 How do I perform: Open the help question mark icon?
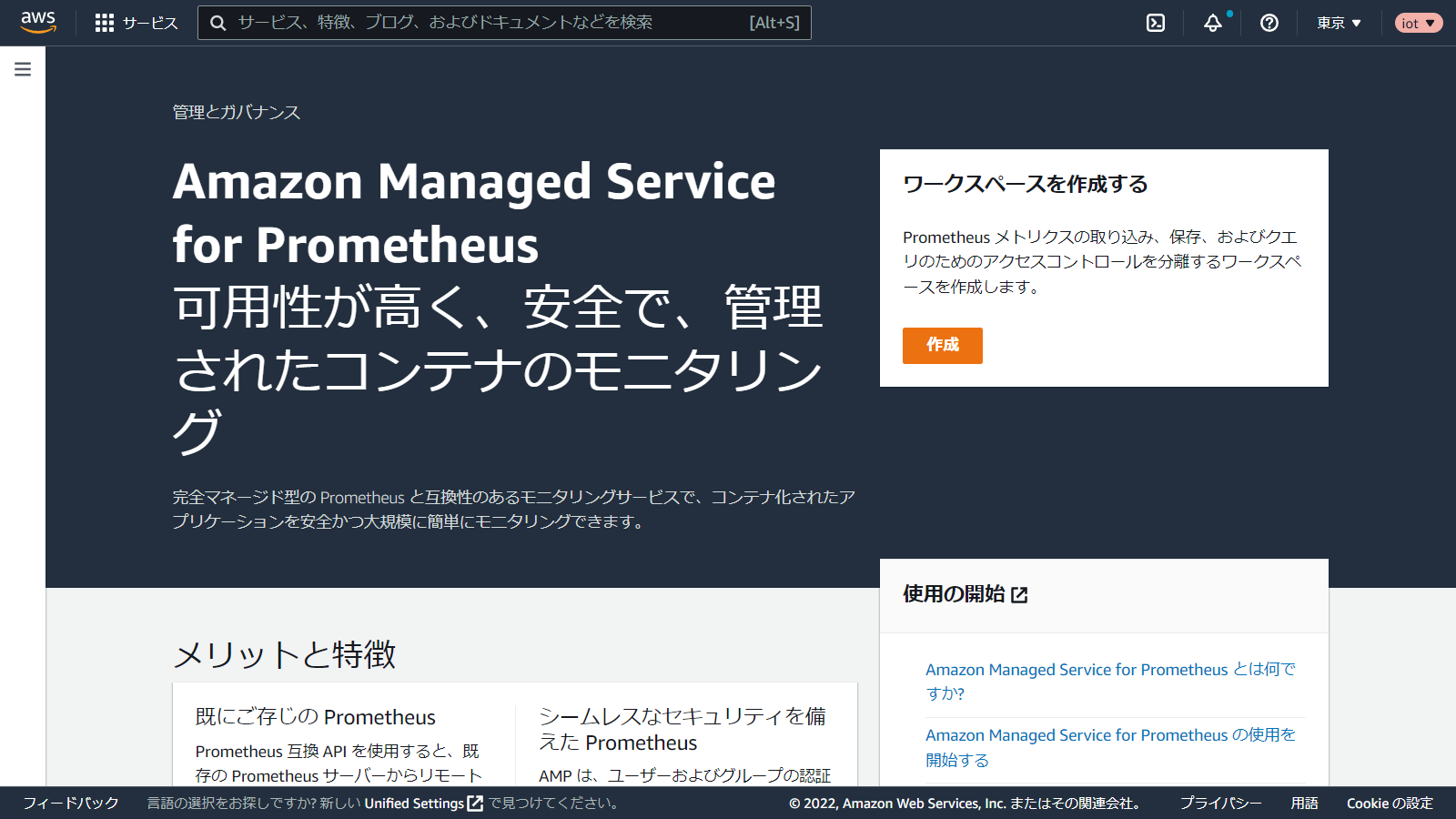click(1269, 23)
